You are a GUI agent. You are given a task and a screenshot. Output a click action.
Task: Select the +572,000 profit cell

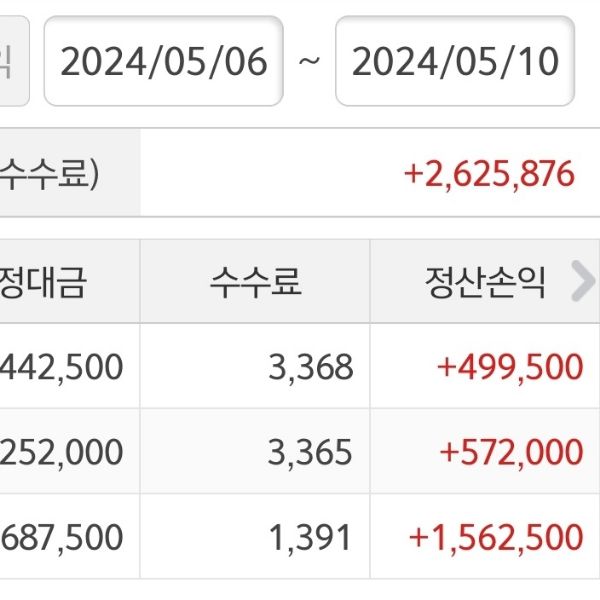(x=510, y=453)
